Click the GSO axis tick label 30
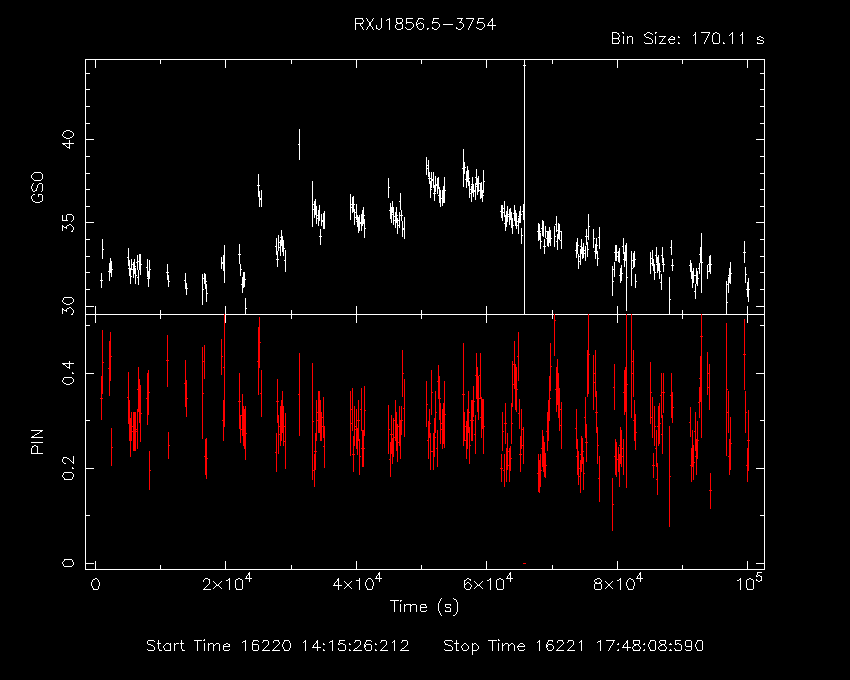This screenshot has width=850, height=680. point(70,306)
